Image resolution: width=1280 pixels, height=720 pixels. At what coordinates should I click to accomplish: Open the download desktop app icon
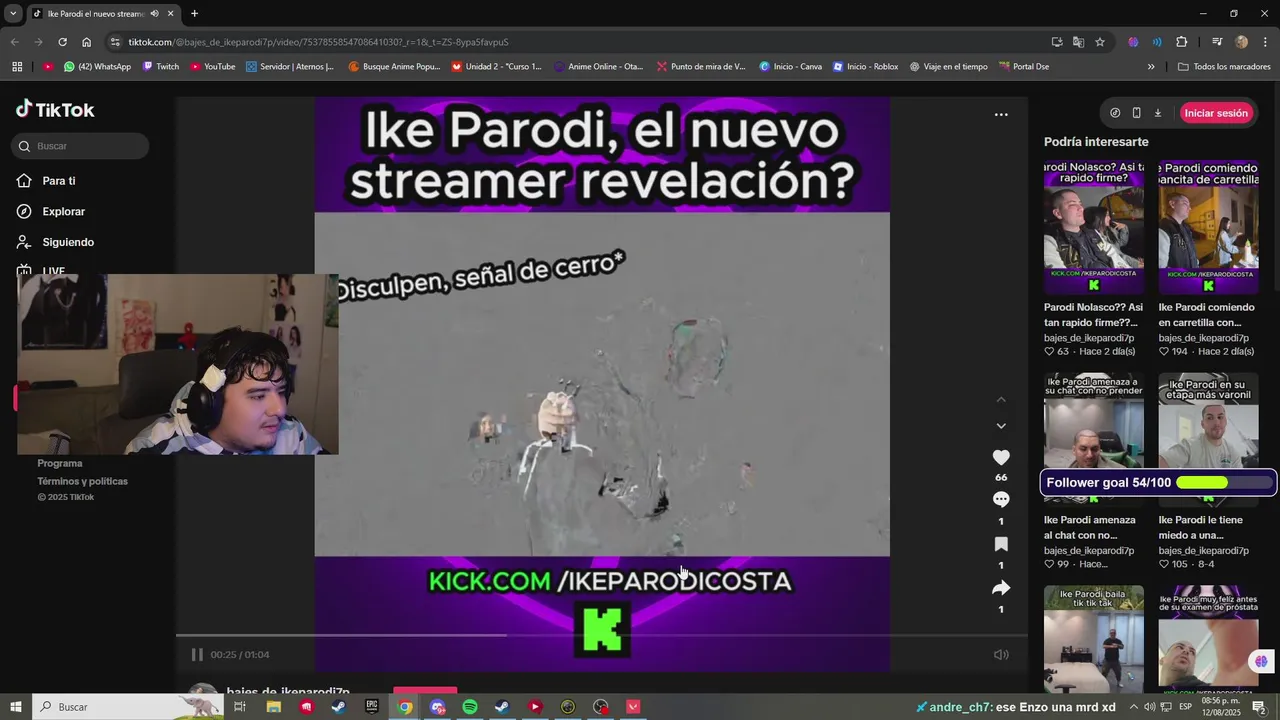[1158, 113]
